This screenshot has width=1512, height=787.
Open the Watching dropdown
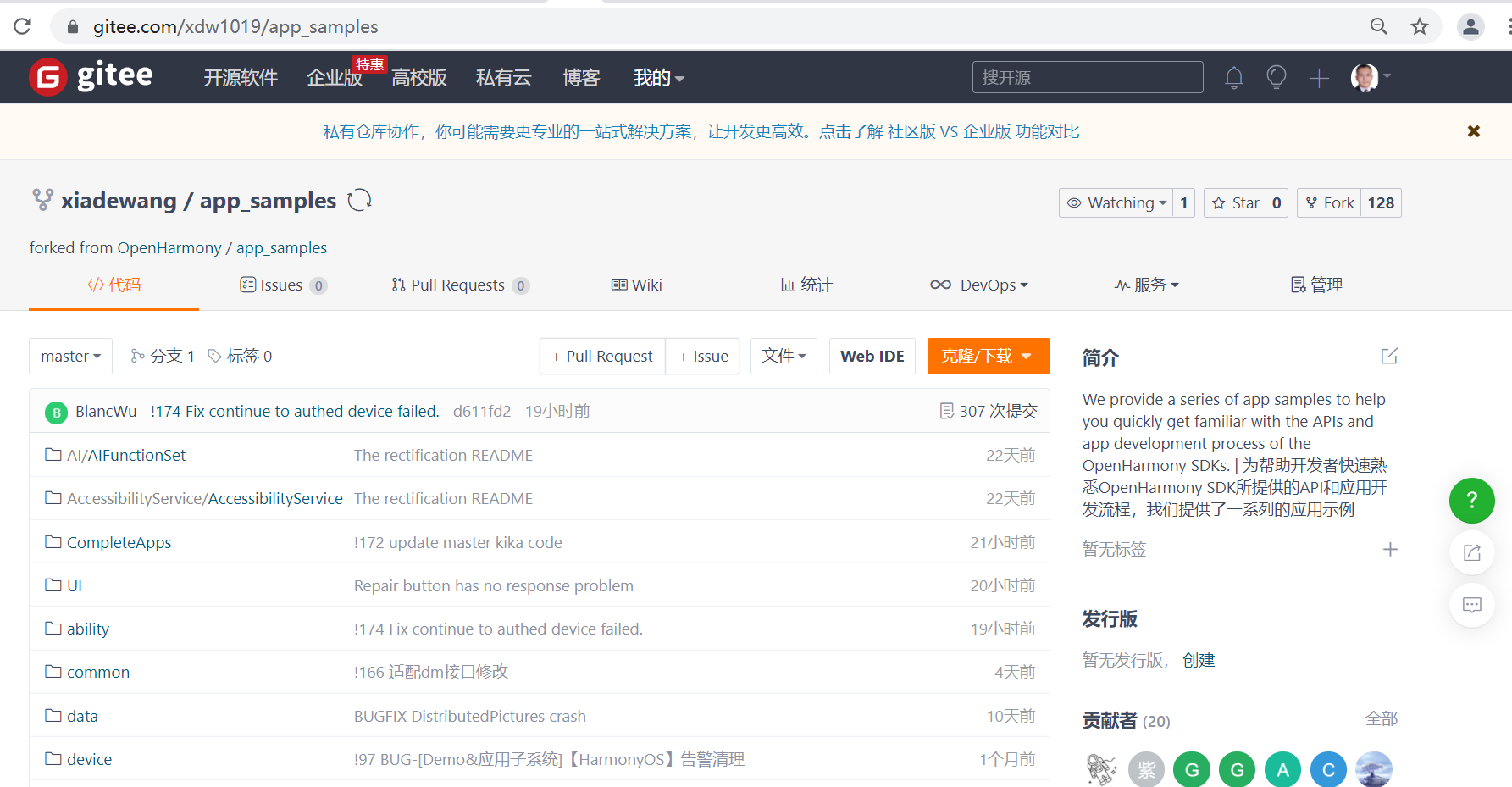tap(1116, 202)
